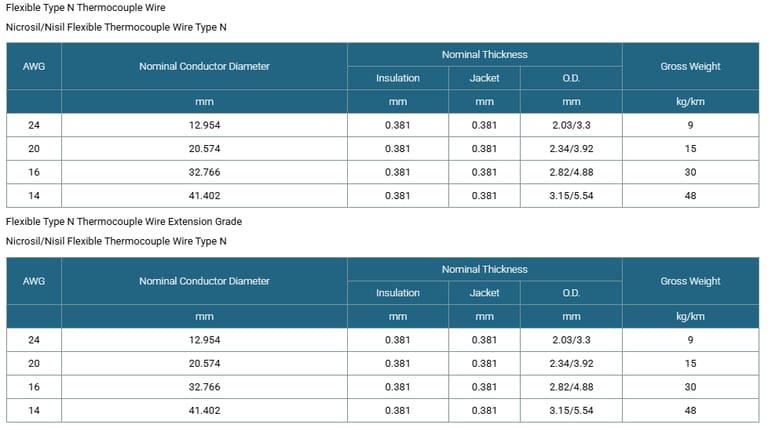Select the 2.03/3.3 O.D. cell in the first table

coord(571,125)
